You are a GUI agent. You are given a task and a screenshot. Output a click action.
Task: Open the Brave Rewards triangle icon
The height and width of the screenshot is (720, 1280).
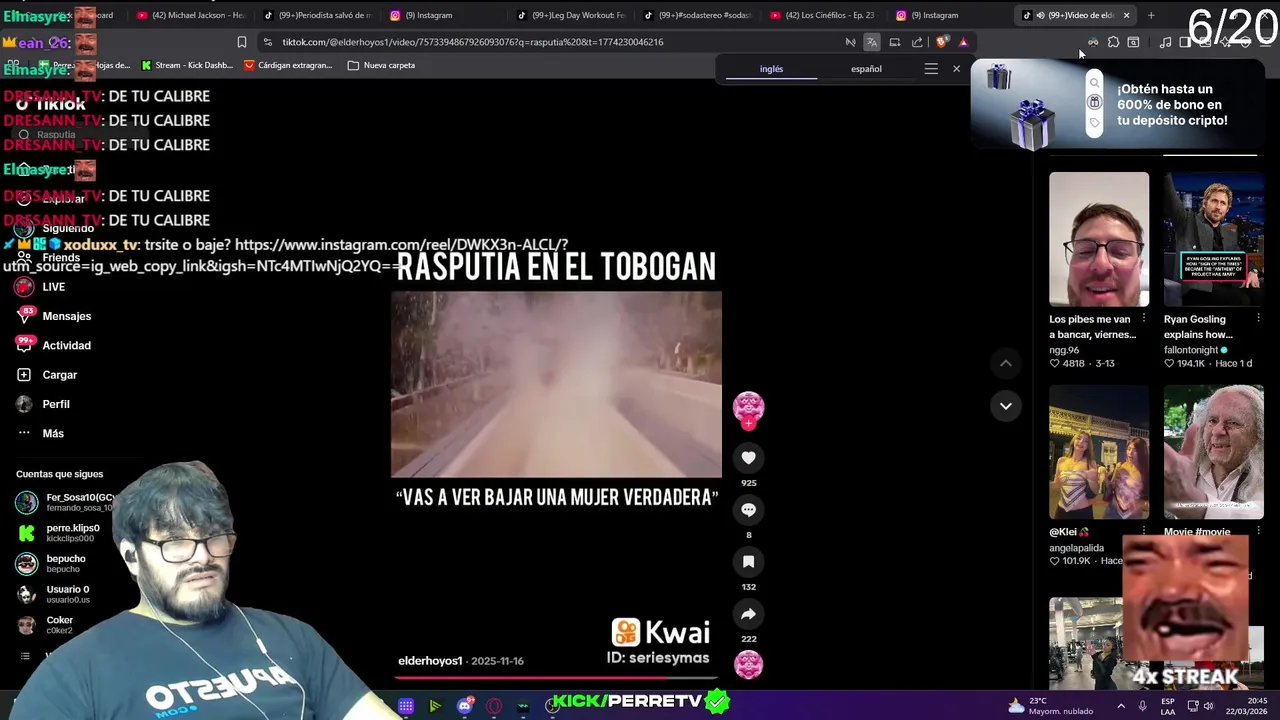coord(963,42)
